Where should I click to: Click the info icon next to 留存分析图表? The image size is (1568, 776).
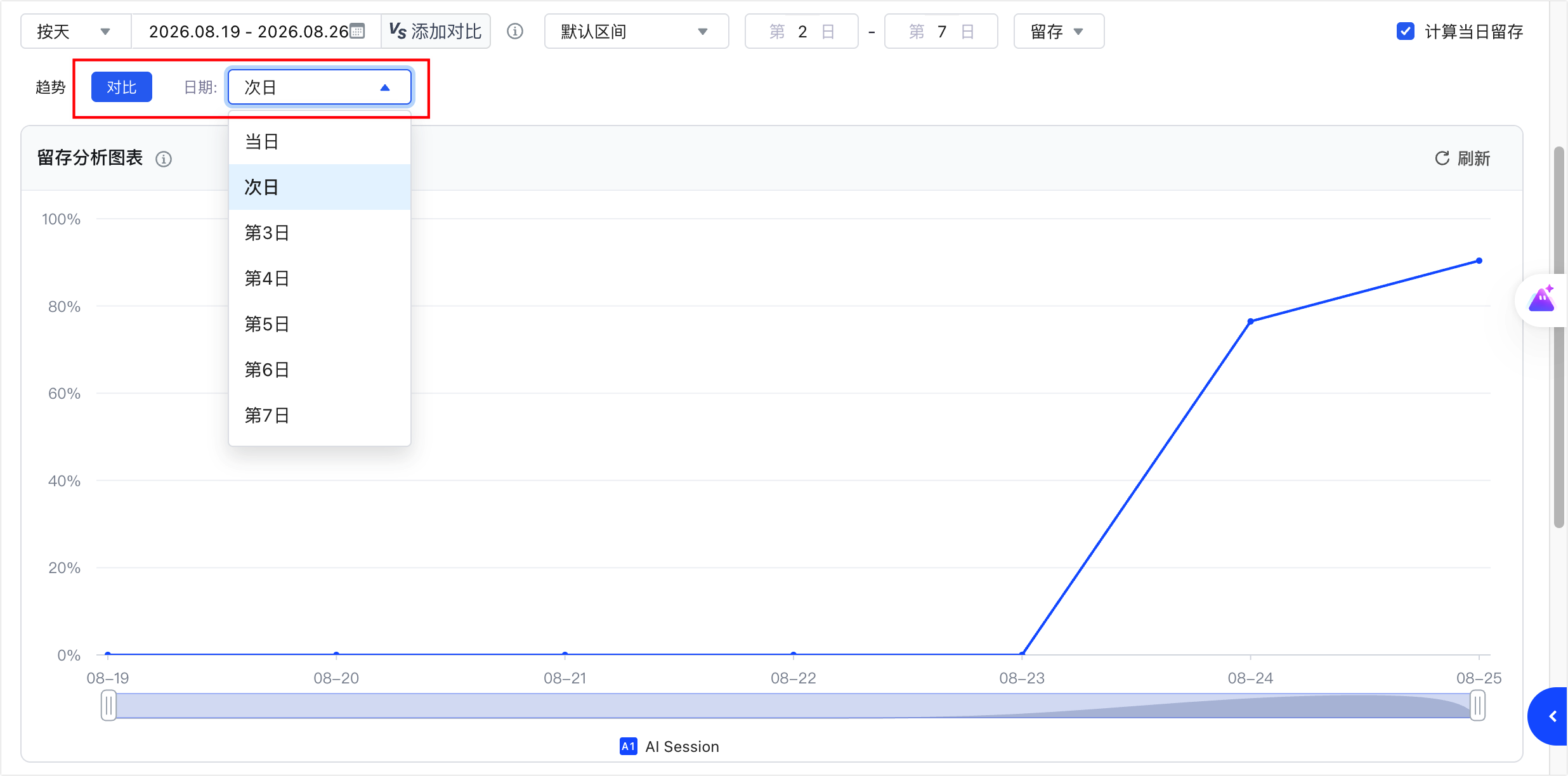coord(164,158)
